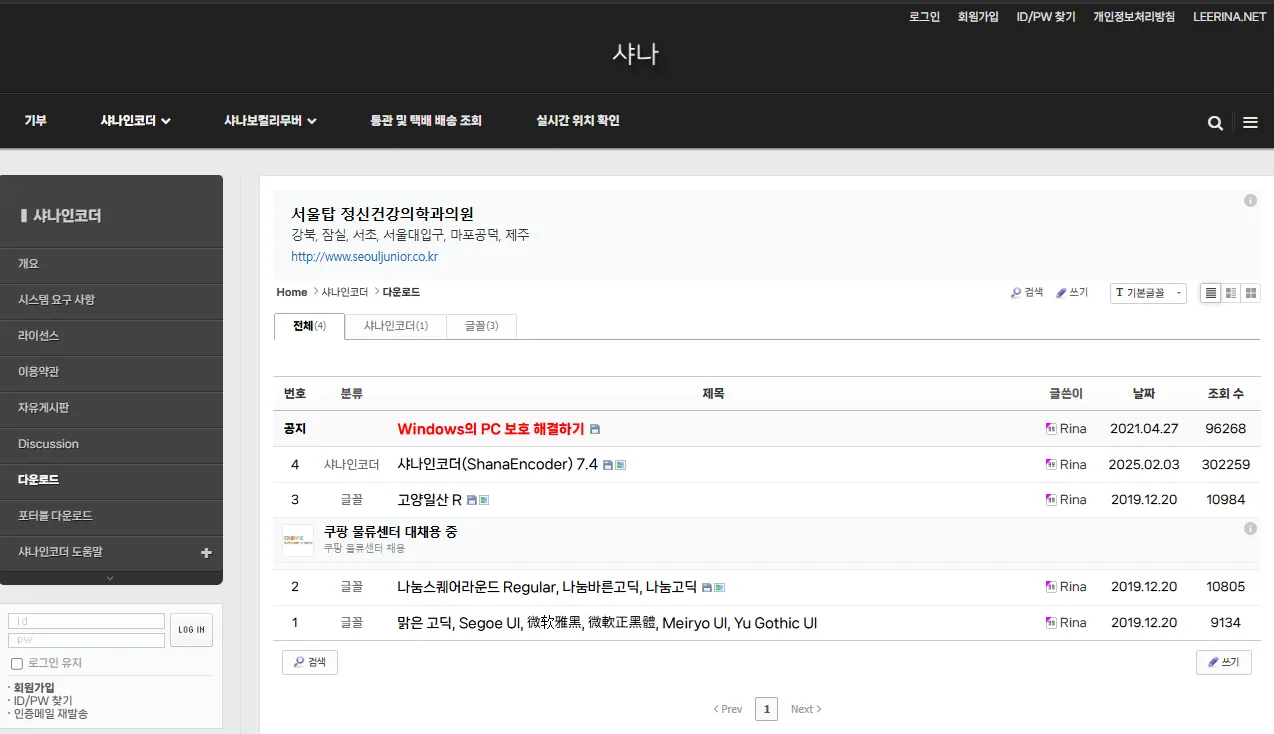Open 통관 및 택배 배송 조회 menu item
This screenshot has height=734, width=1274.
point(426,121)
